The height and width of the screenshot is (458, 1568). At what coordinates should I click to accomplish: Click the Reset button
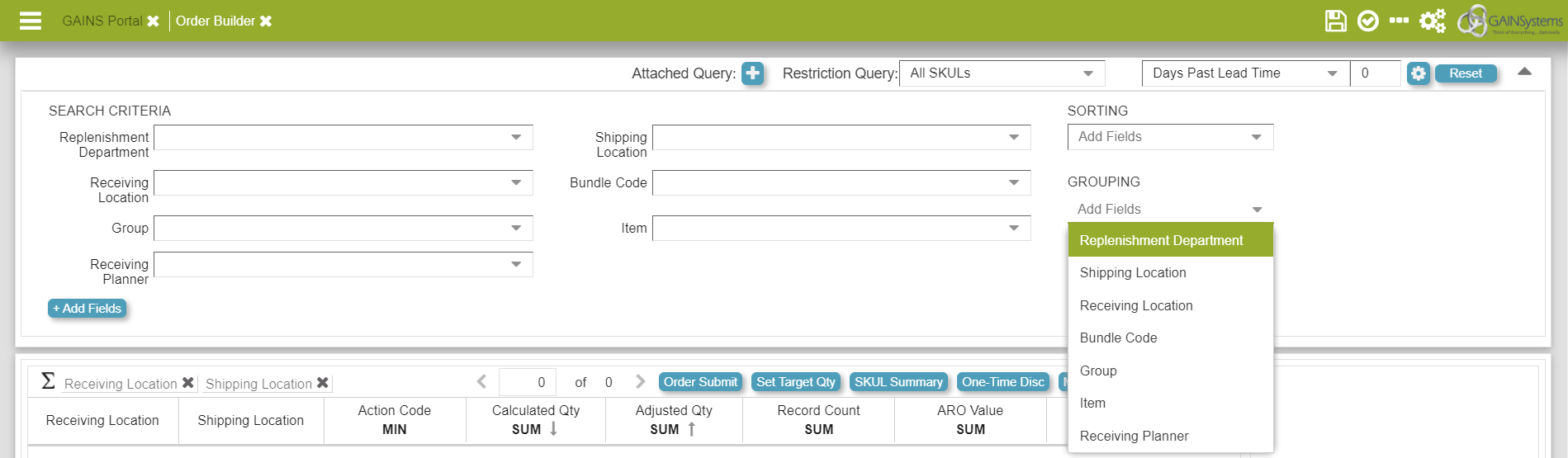pos(1465,73)
